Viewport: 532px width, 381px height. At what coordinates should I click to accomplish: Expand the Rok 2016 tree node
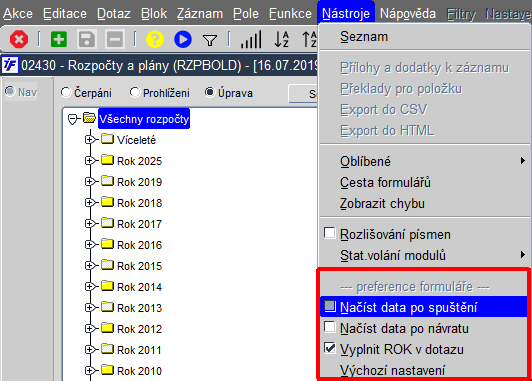coord(90,245)
